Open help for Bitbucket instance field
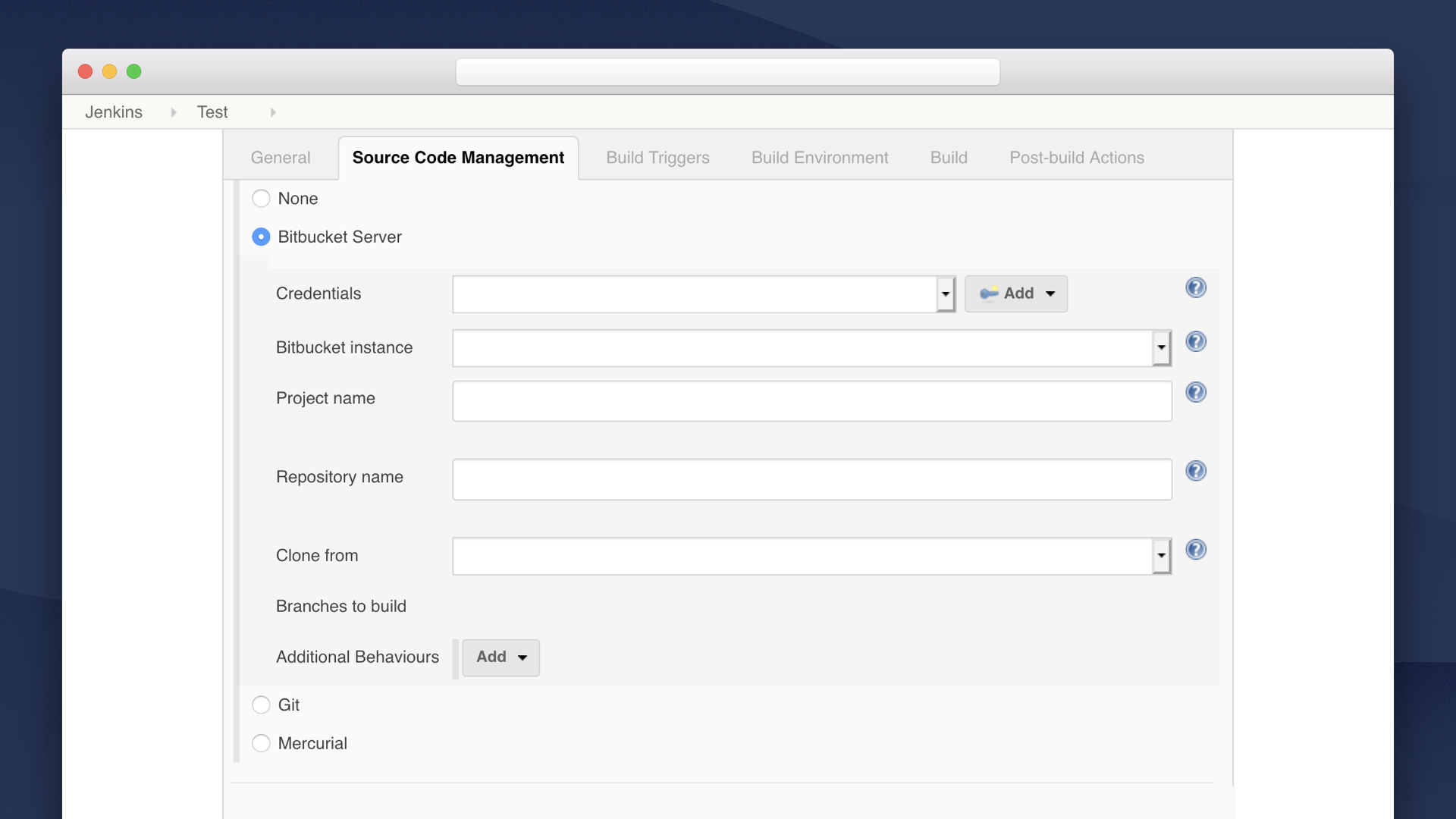The height and width of the screenshot is (819, 1456). coord(1196,341)
